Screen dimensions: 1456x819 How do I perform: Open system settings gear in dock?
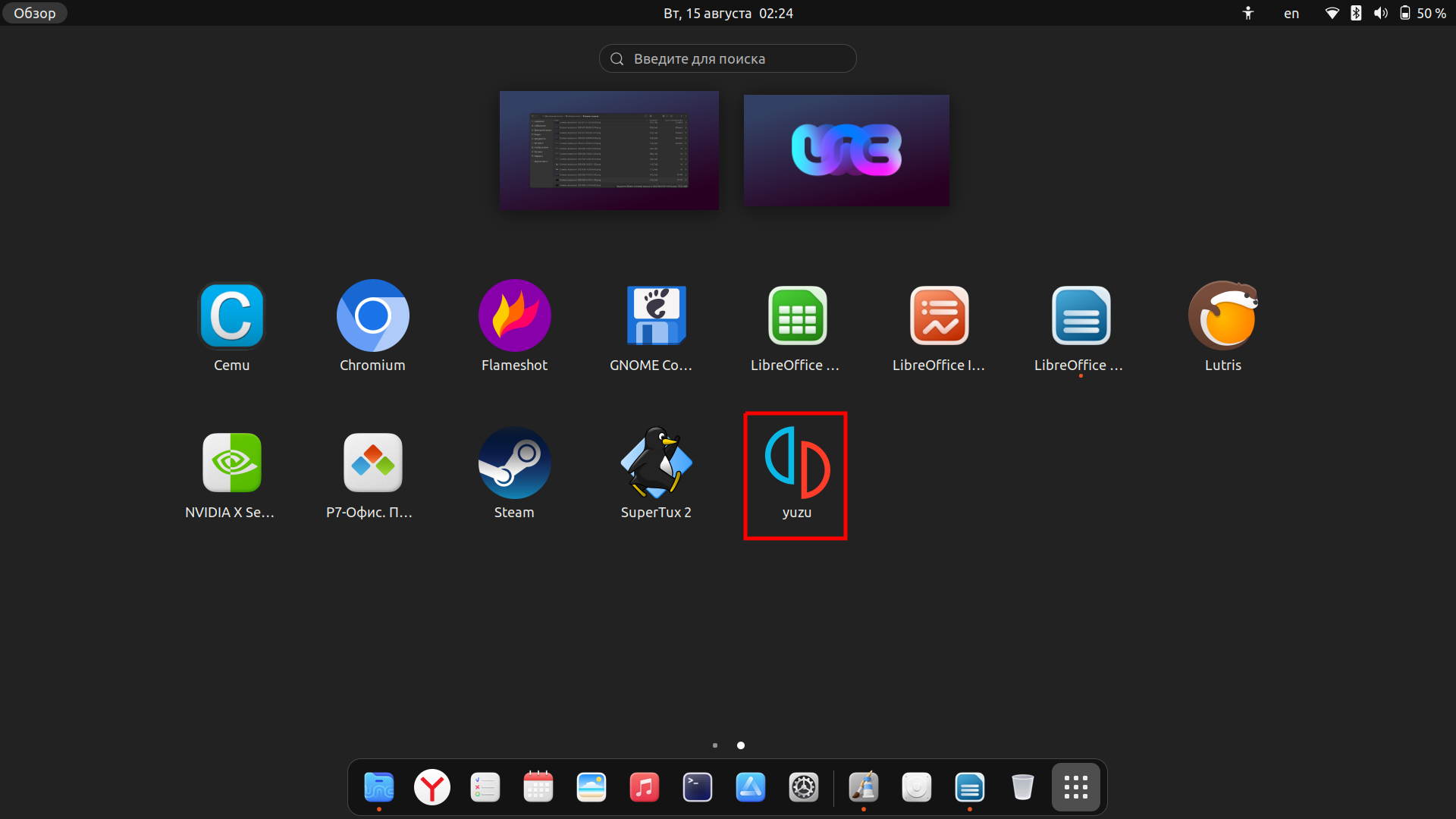point(804,787)
